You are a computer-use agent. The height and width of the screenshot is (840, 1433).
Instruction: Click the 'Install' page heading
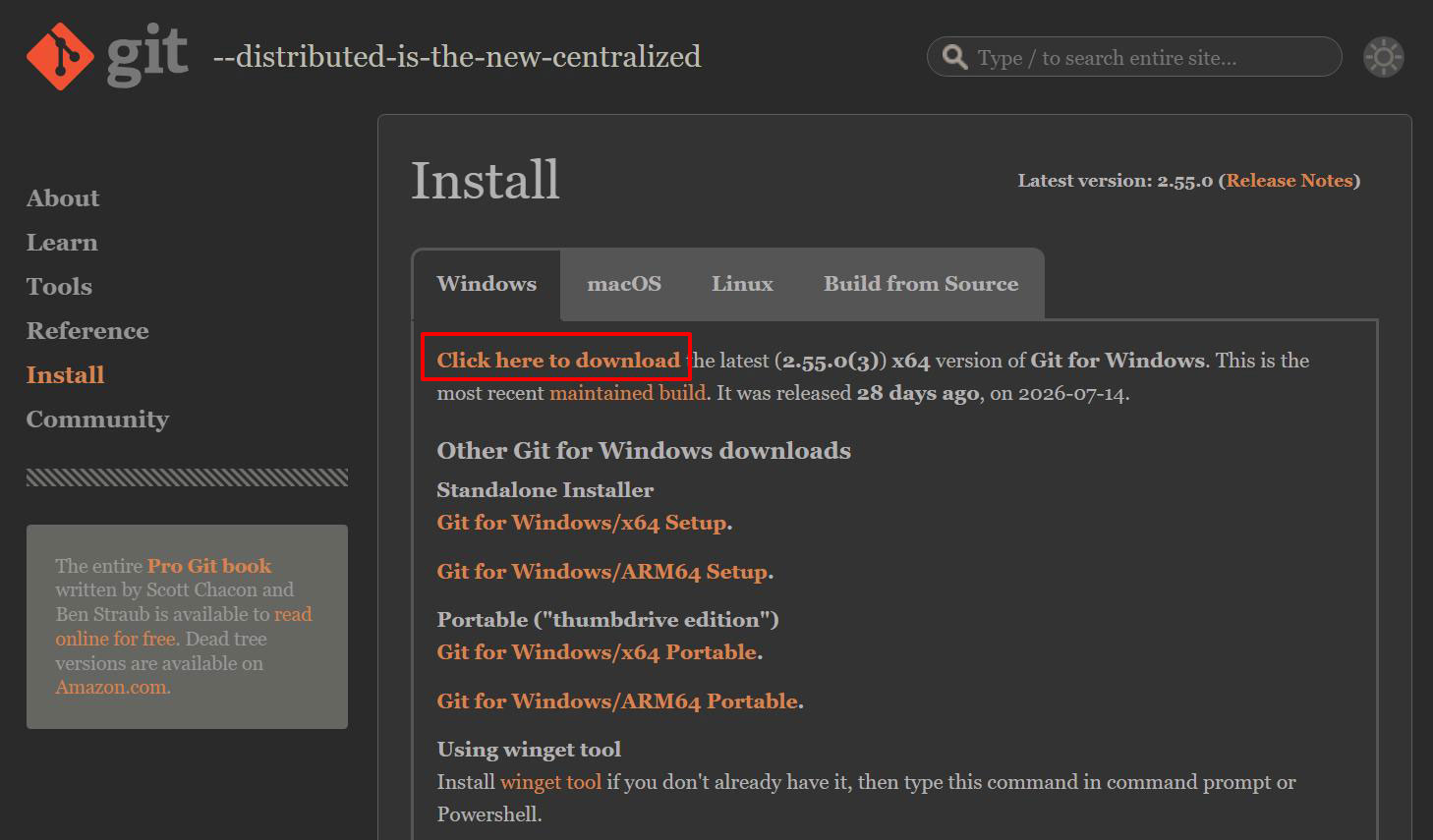tap(486, 181)
